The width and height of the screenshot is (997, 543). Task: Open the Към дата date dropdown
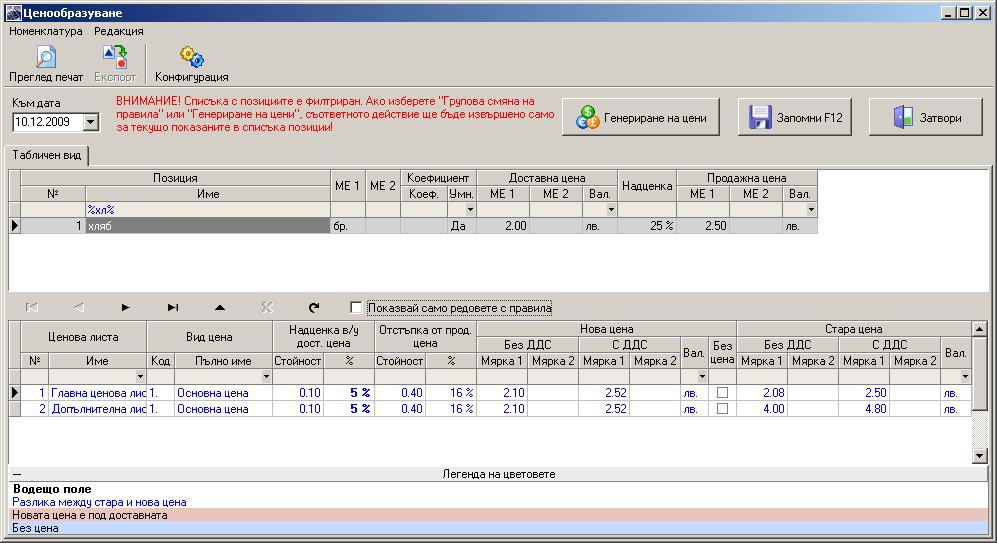point(91,122)
